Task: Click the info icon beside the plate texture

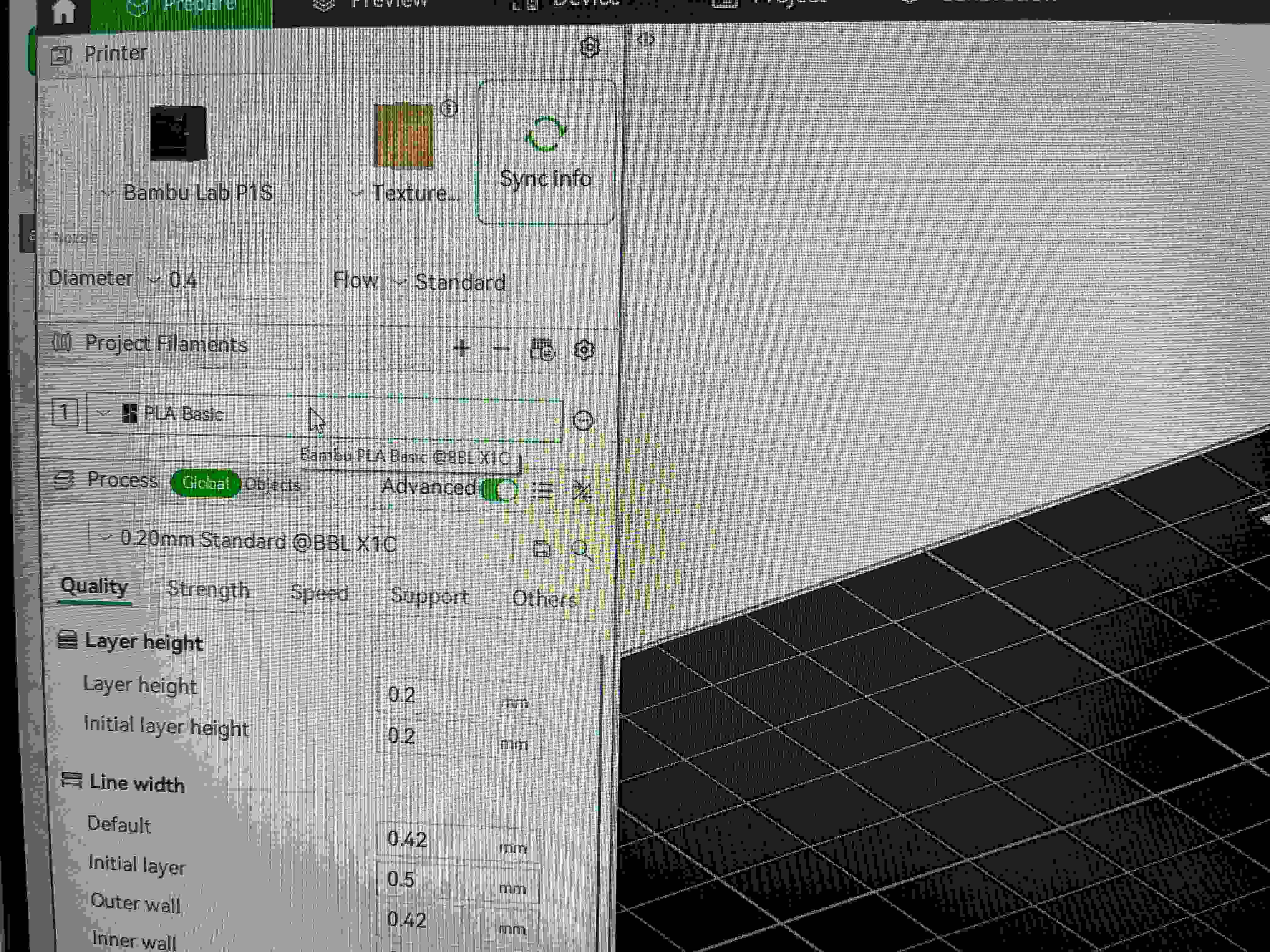Action: click(x=449, y=108)
